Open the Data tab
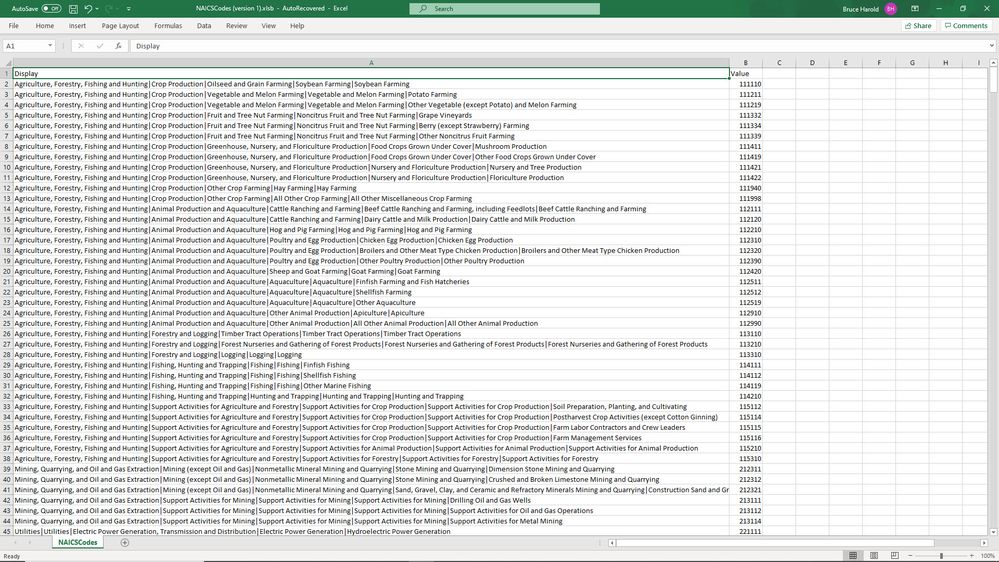999x562 pixels. pyautogui.click(x=204, y=26)
